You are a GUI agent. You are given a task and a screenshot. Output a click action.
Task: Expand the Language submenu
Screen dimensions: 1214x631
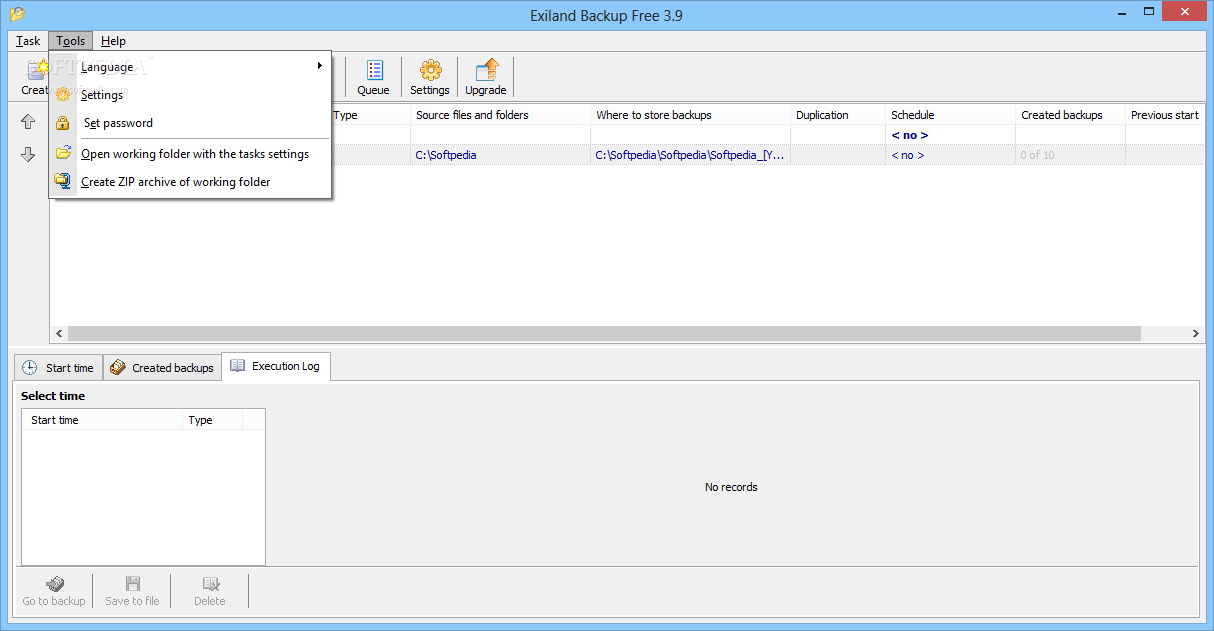pyautogui.click(x=190, y=67)
